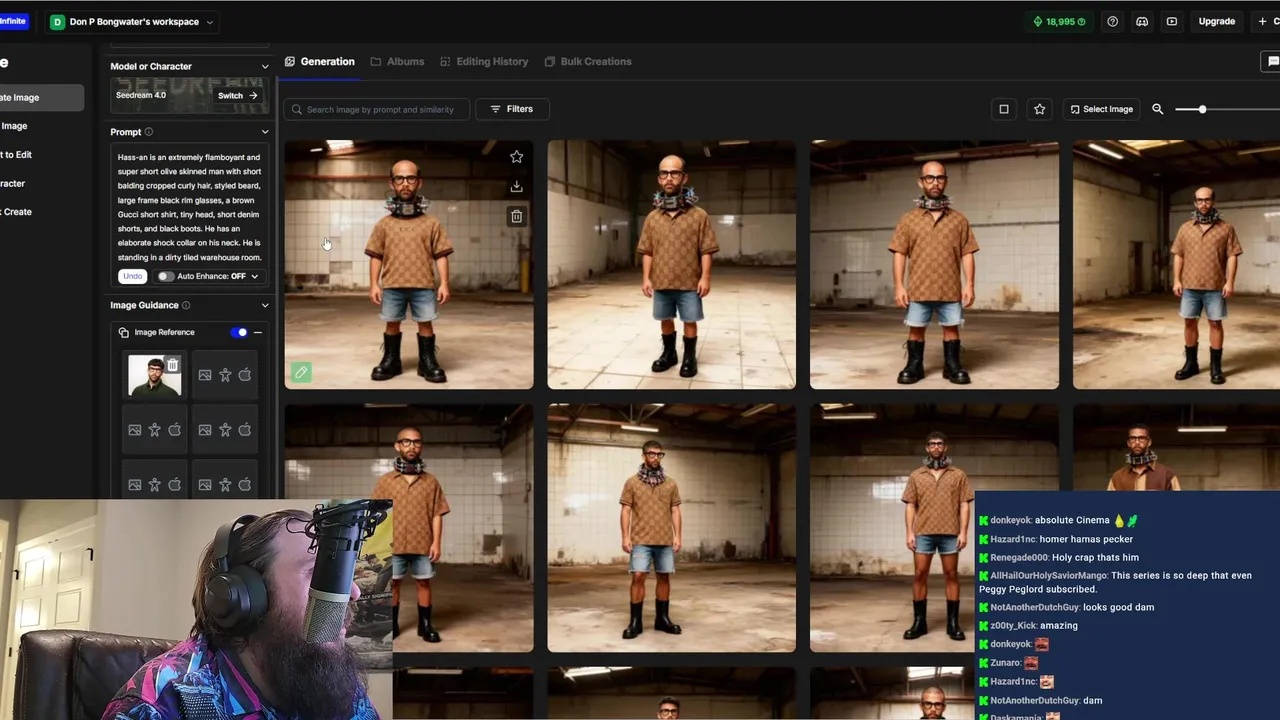Click the blue Infinite plan badge
This screenshot has height=720, width=1280.
click(x=14, y=21)
